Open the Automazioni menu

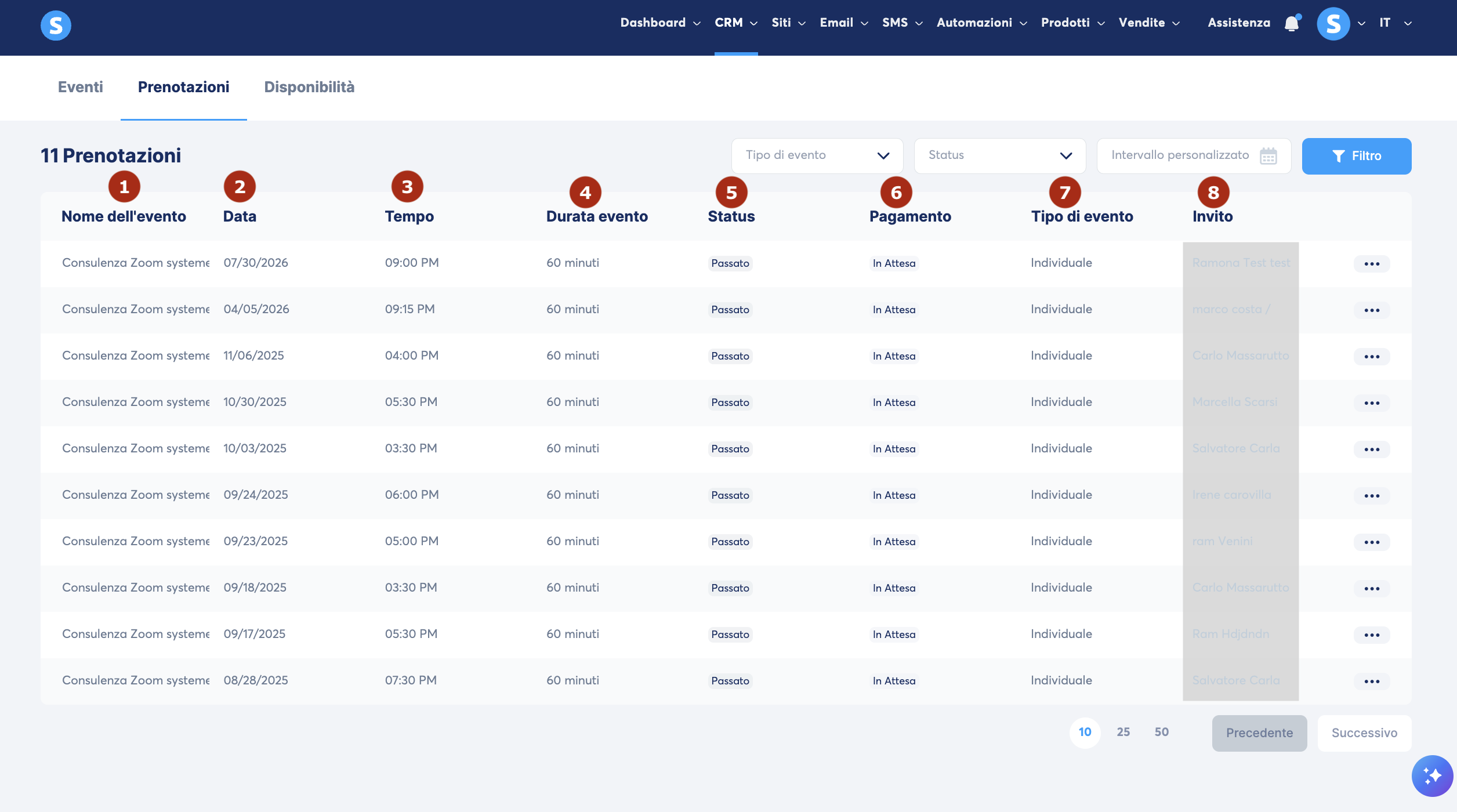point(982,23)
